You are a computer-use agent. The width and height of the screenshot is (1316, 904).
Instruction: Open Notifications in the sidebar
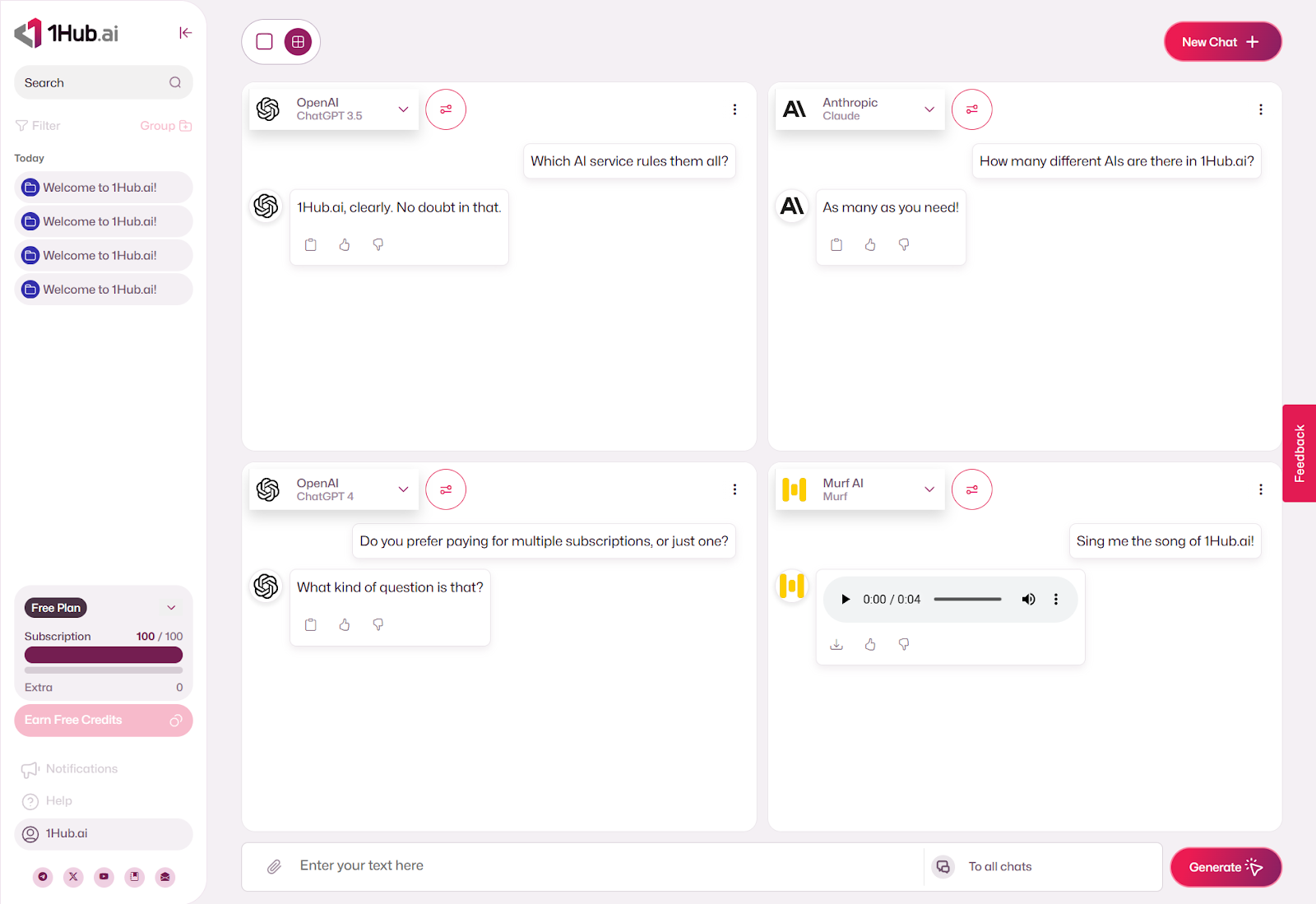(x=70, y=769)
